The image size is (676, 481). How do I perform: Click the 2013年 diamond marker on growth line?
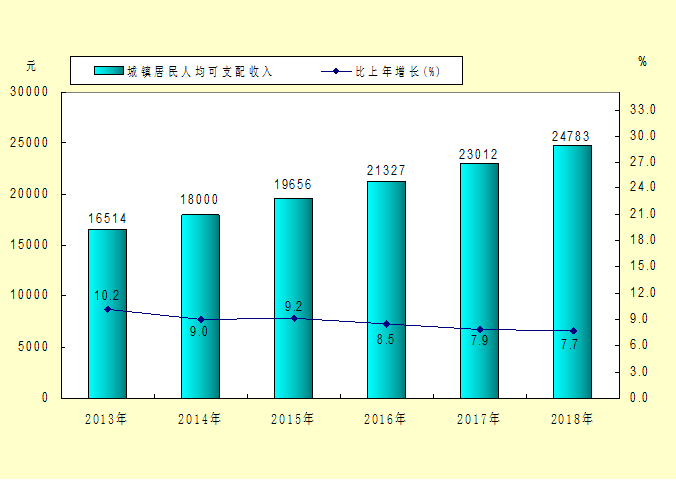(x=108, y=309)
